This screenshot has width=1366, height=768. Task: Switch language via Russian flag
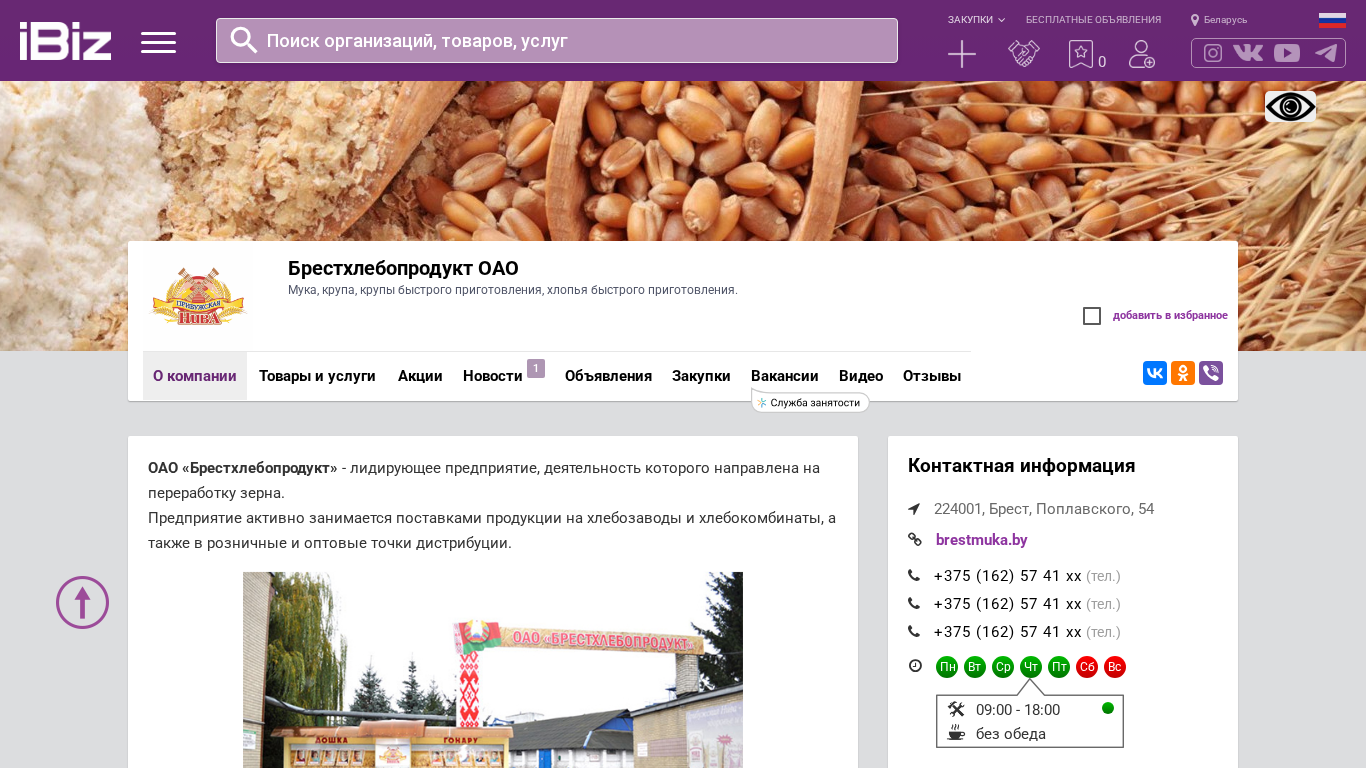pos(1332,20)
